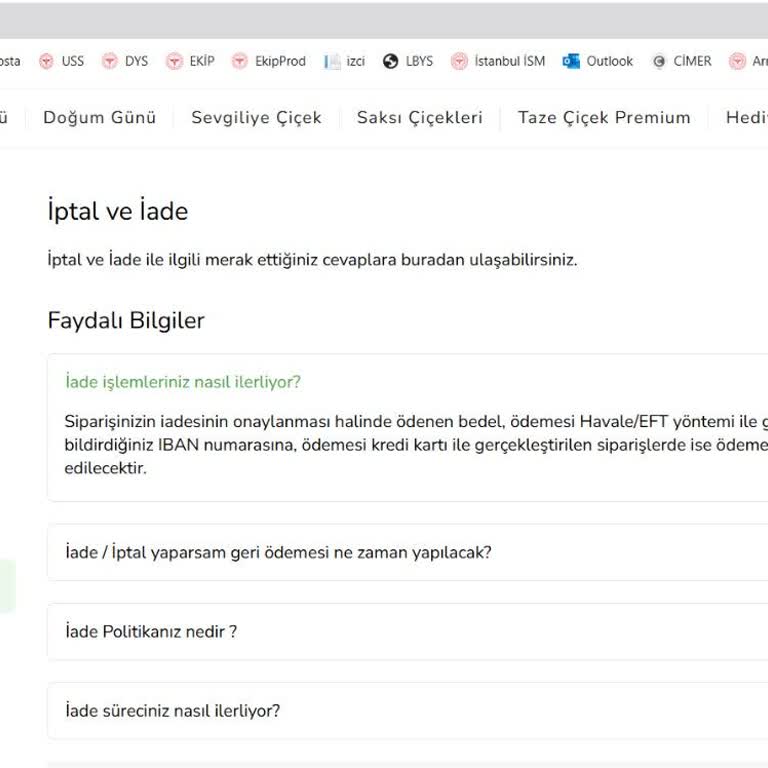
Task: Open the CİMER bookmark icon
Action: coord(659,61)
